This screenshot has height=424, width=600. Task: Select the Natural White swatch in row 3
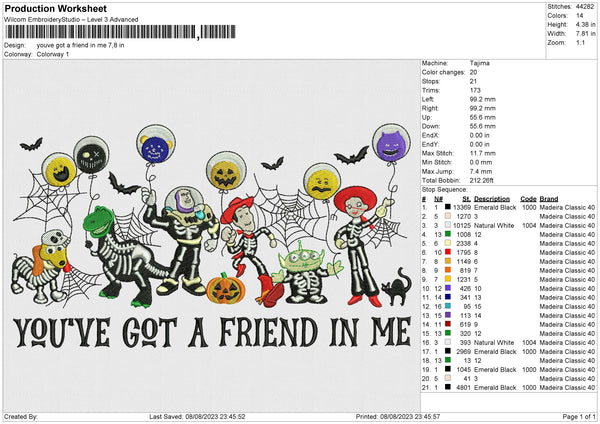coord(447,225)
